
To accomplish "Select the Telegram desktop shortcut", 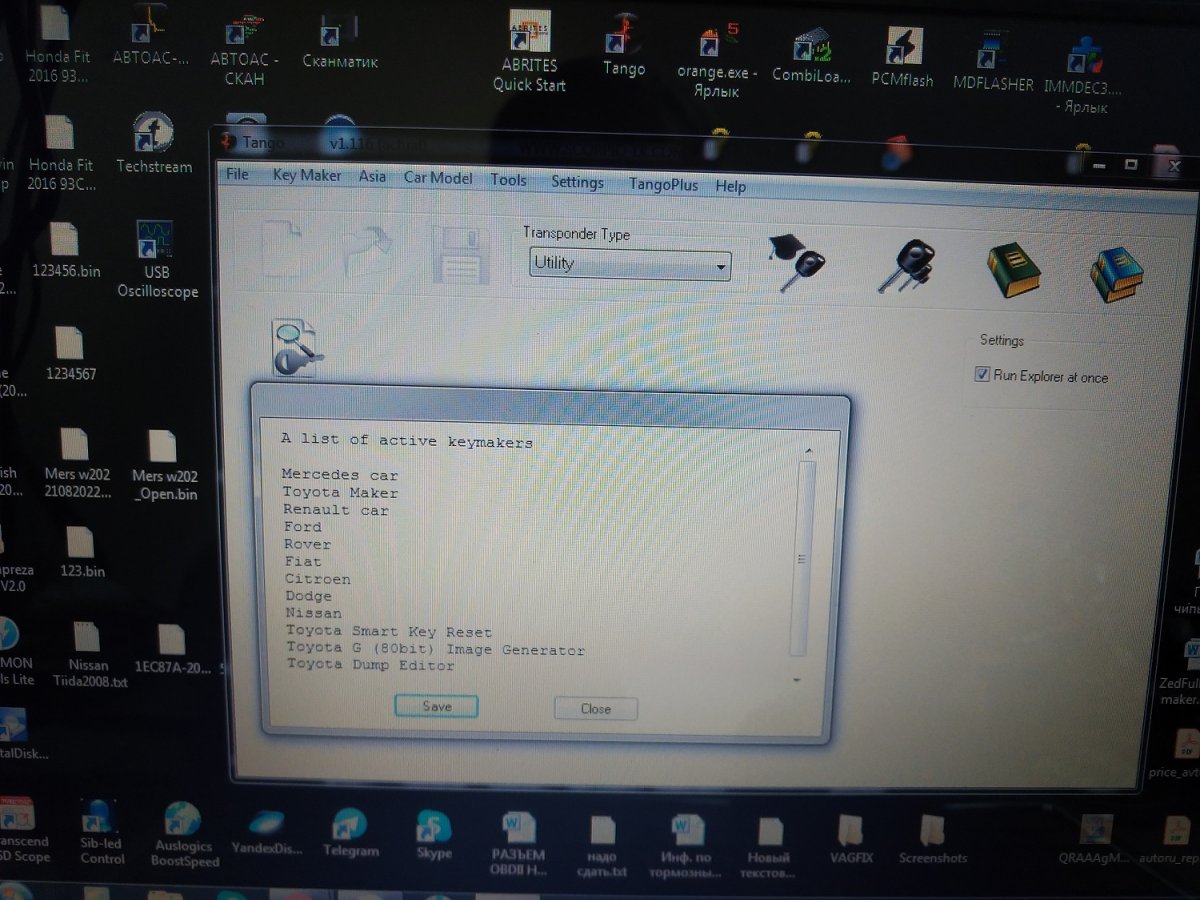I will [351, 832].
